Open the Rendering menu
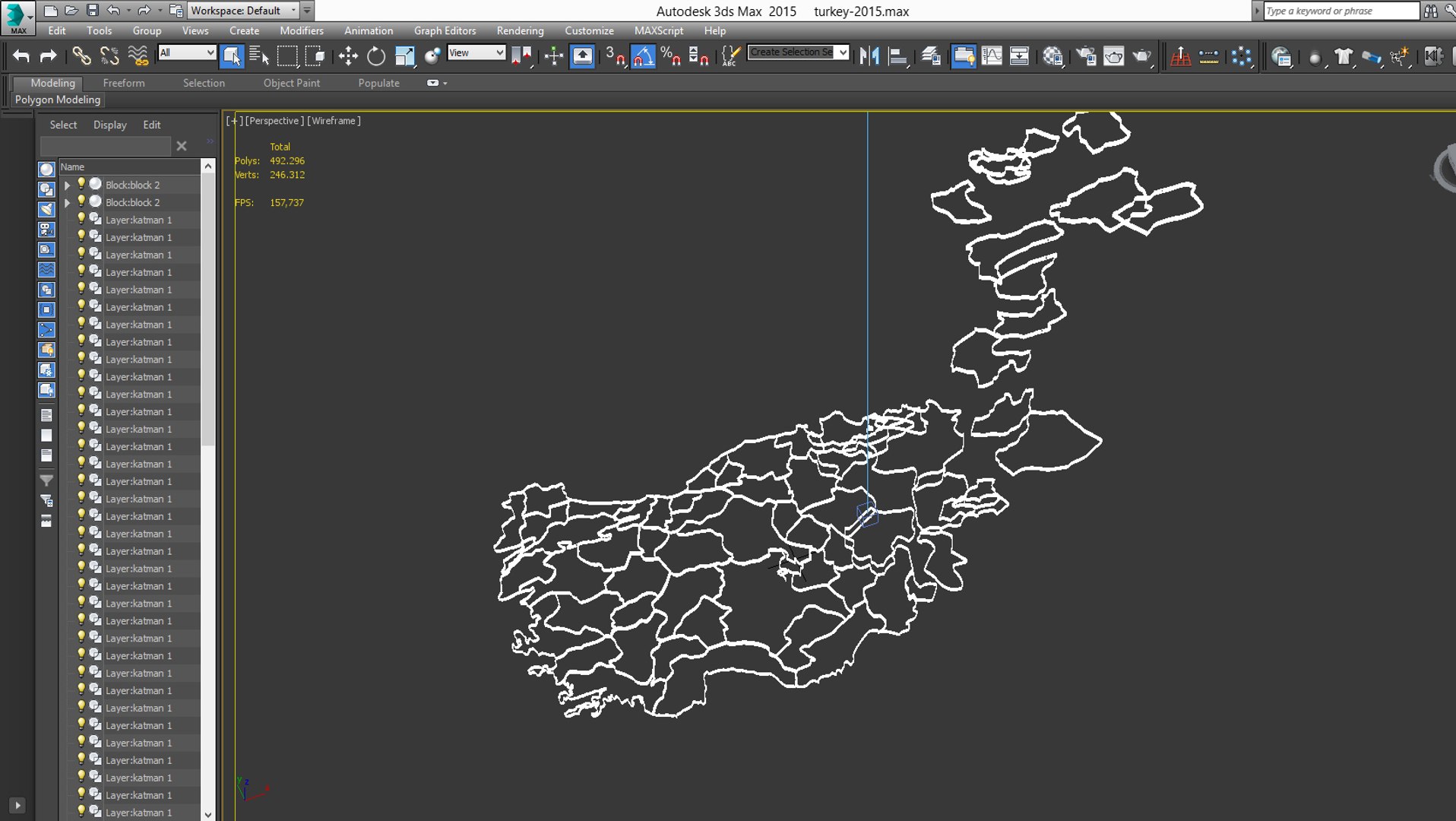Screen dimensions: 1456x821 click(520, 30)
